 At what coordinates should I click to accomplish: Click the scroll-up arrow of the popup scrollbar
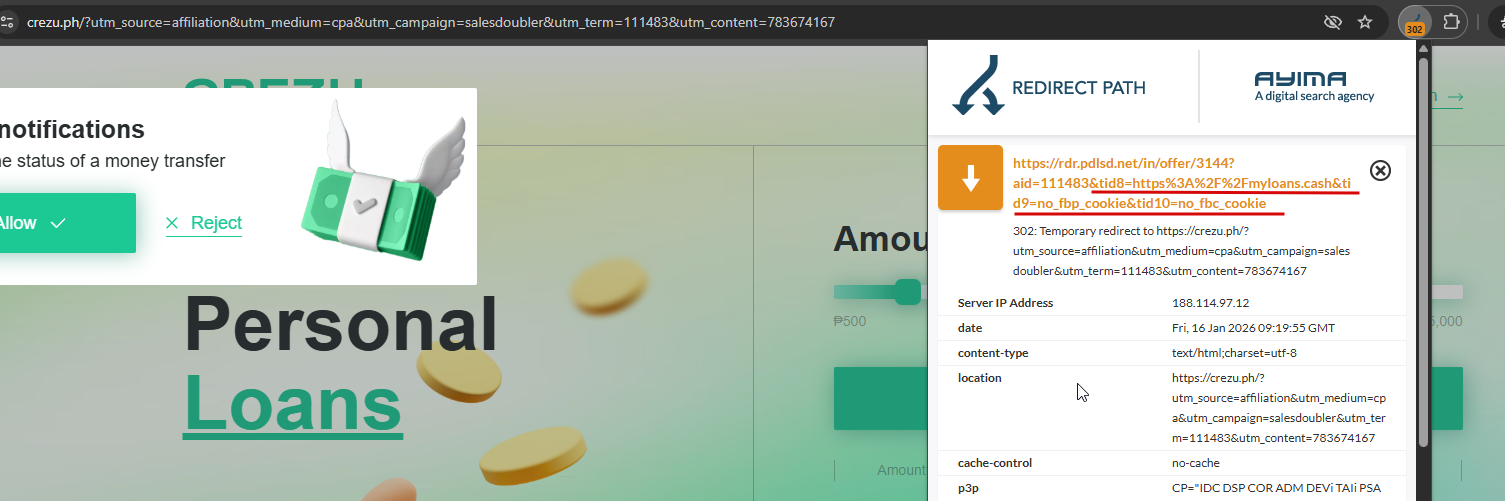[1422, 48]
